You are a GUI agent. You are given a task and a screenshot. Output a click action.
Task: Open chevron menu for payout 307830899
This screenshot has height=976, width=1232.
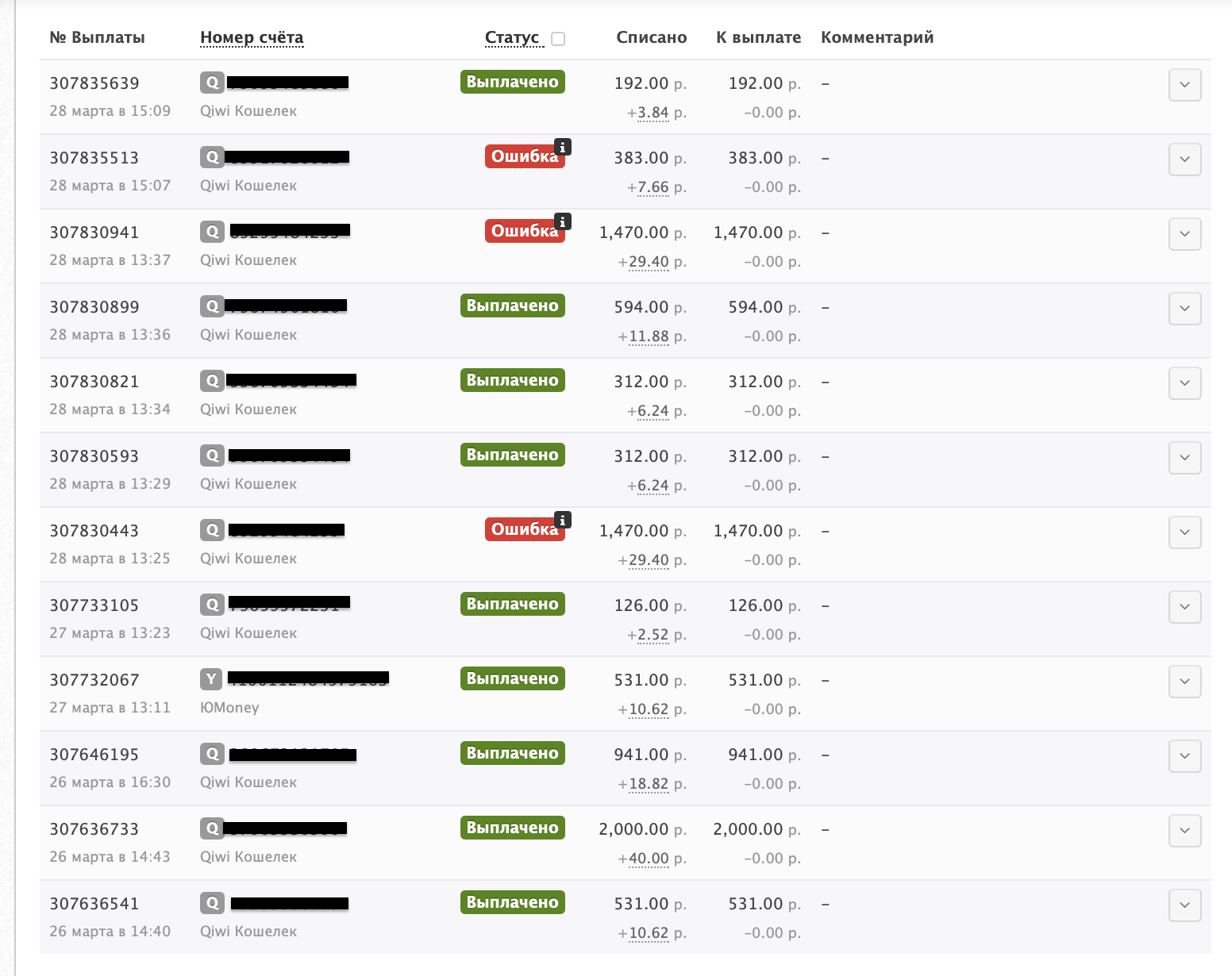click(1184, 309)
